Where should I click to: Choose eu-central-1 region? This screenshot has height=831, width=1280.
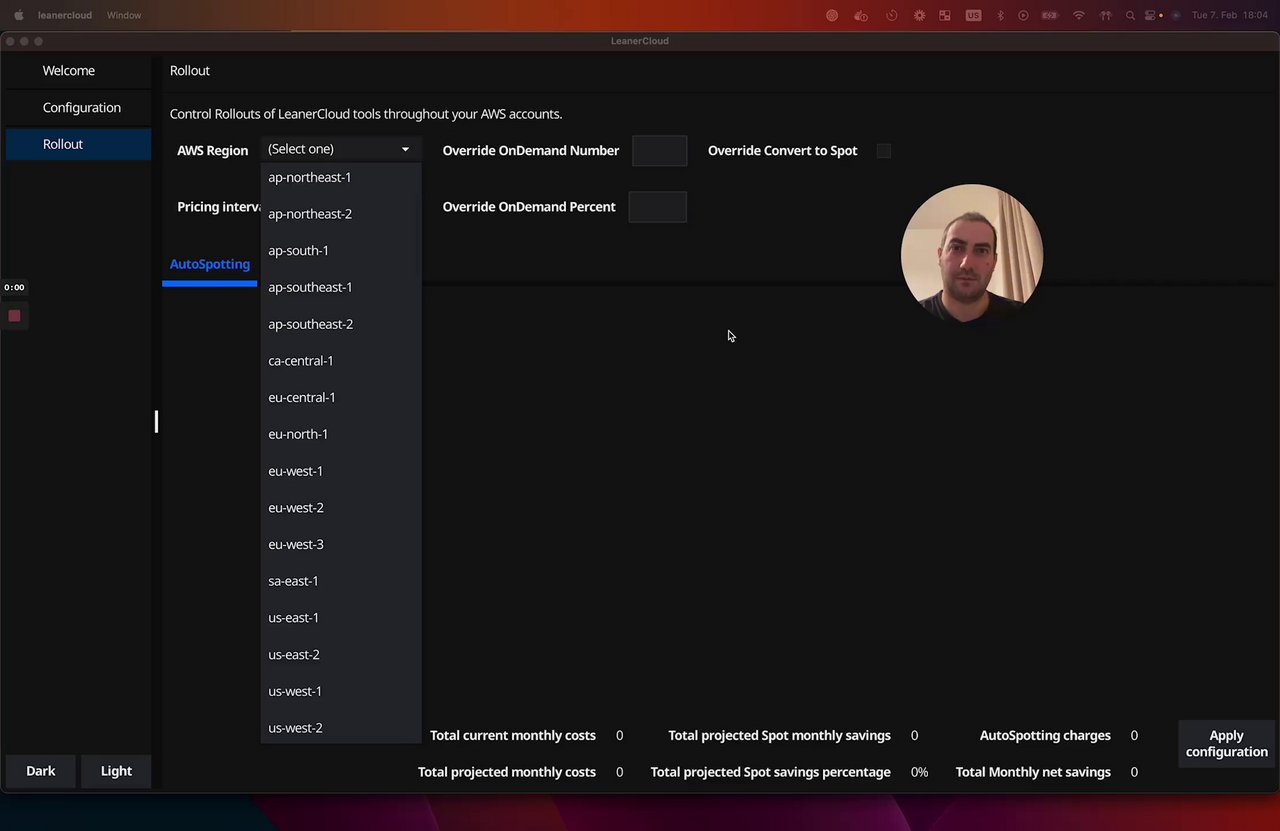[341, 397]
